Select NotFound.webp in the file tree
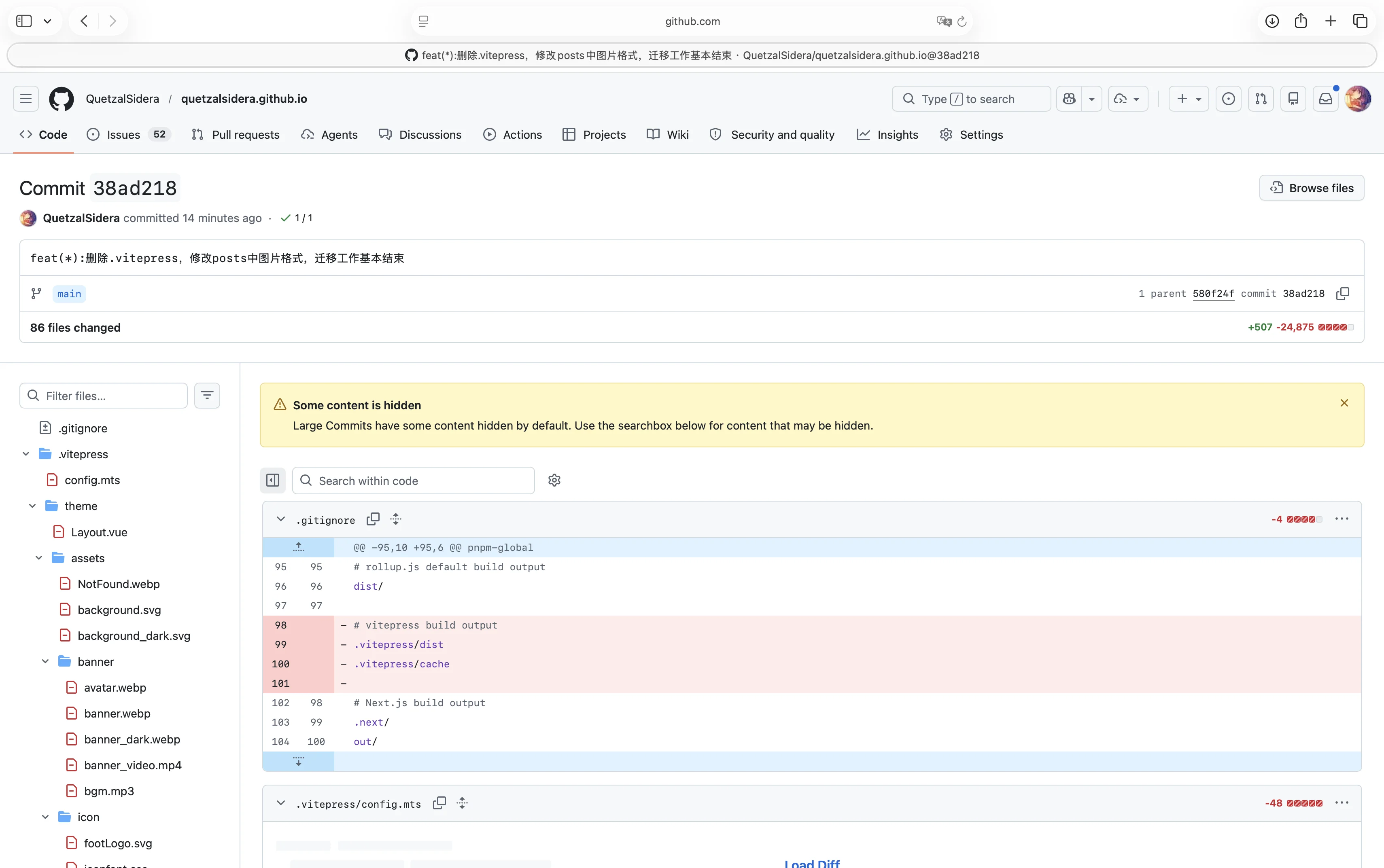 (118, 584)
